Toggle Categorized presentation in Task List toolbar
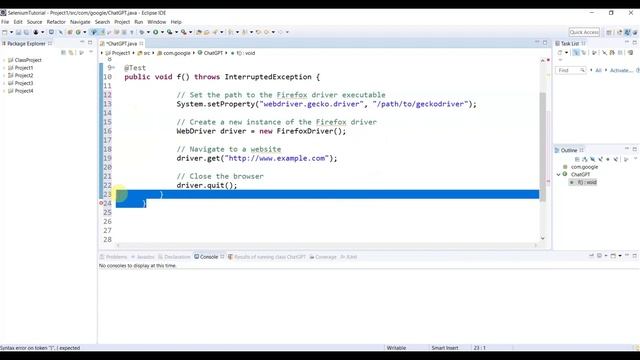 (x=576, y=53)
